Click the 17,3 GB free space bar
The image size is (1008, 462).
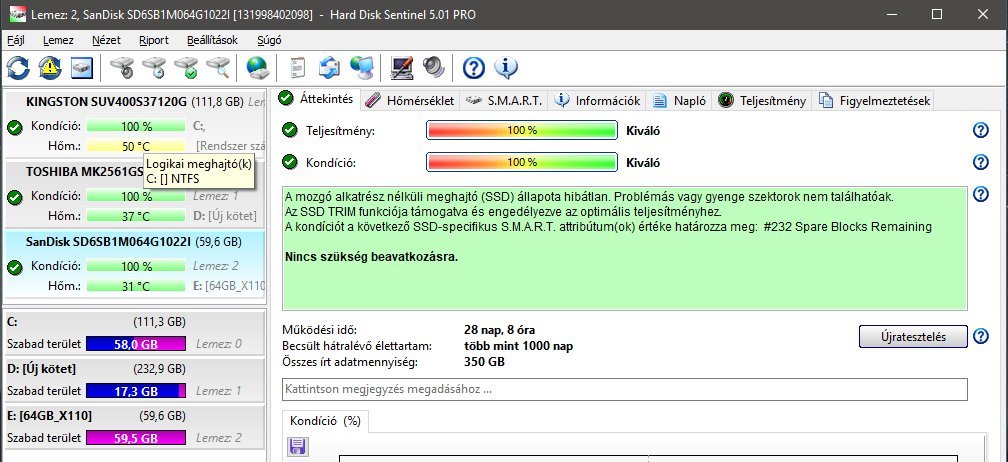pyautogui.click(x=136, y=391)
